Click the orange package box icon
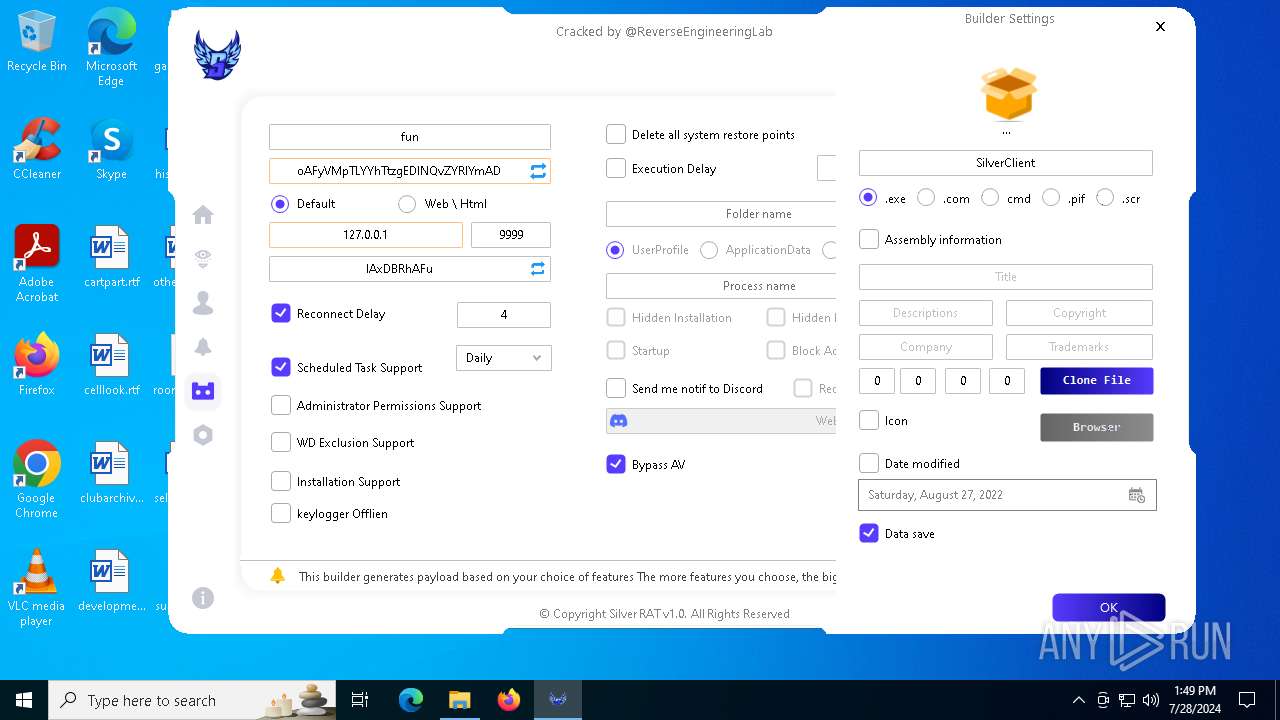 tap(1009, 93)
